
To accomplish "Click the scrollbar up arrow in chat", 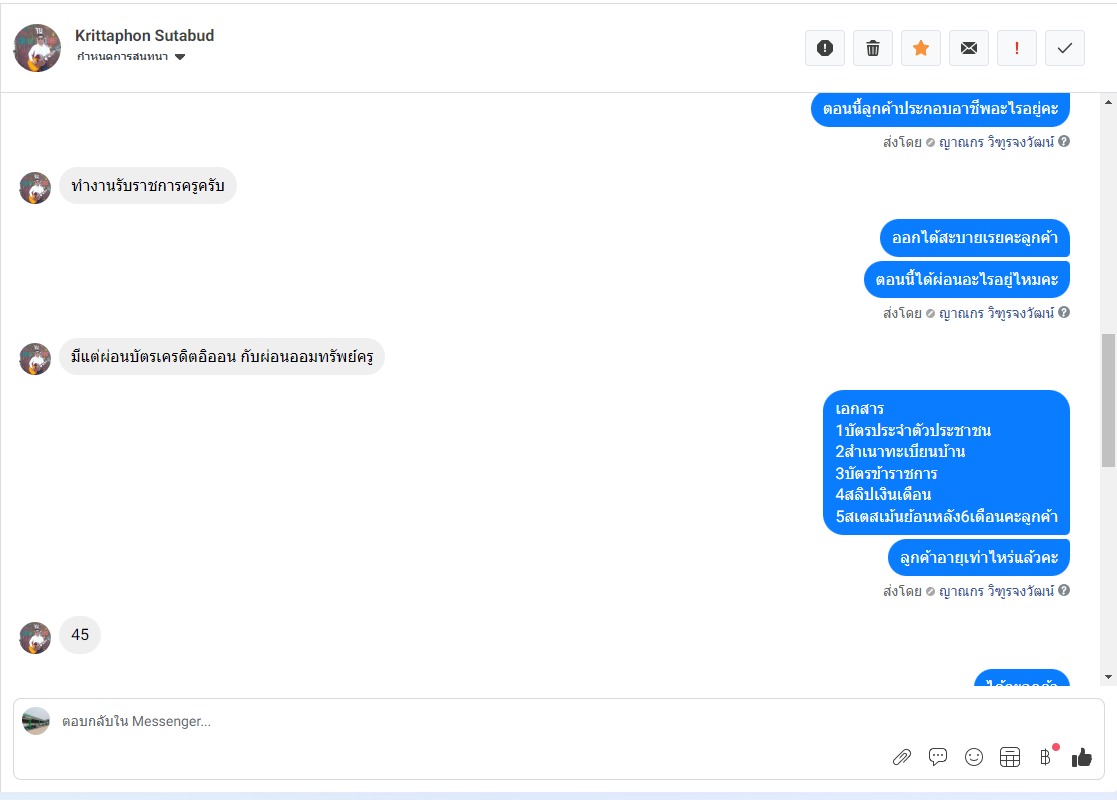I will pos(1108,103).
